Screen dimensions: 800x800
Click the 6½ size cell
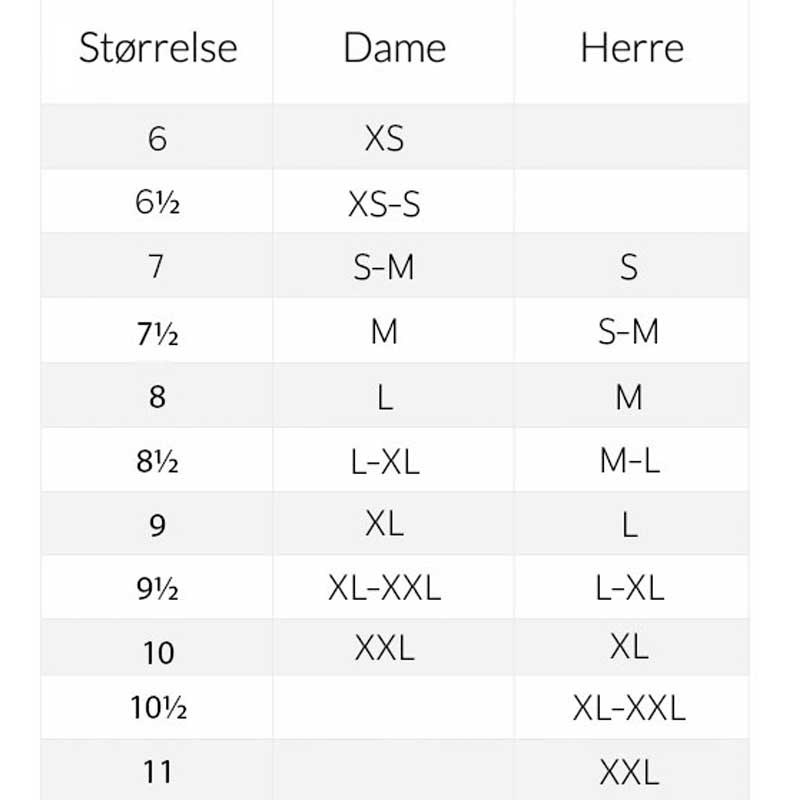click(157, 203)
